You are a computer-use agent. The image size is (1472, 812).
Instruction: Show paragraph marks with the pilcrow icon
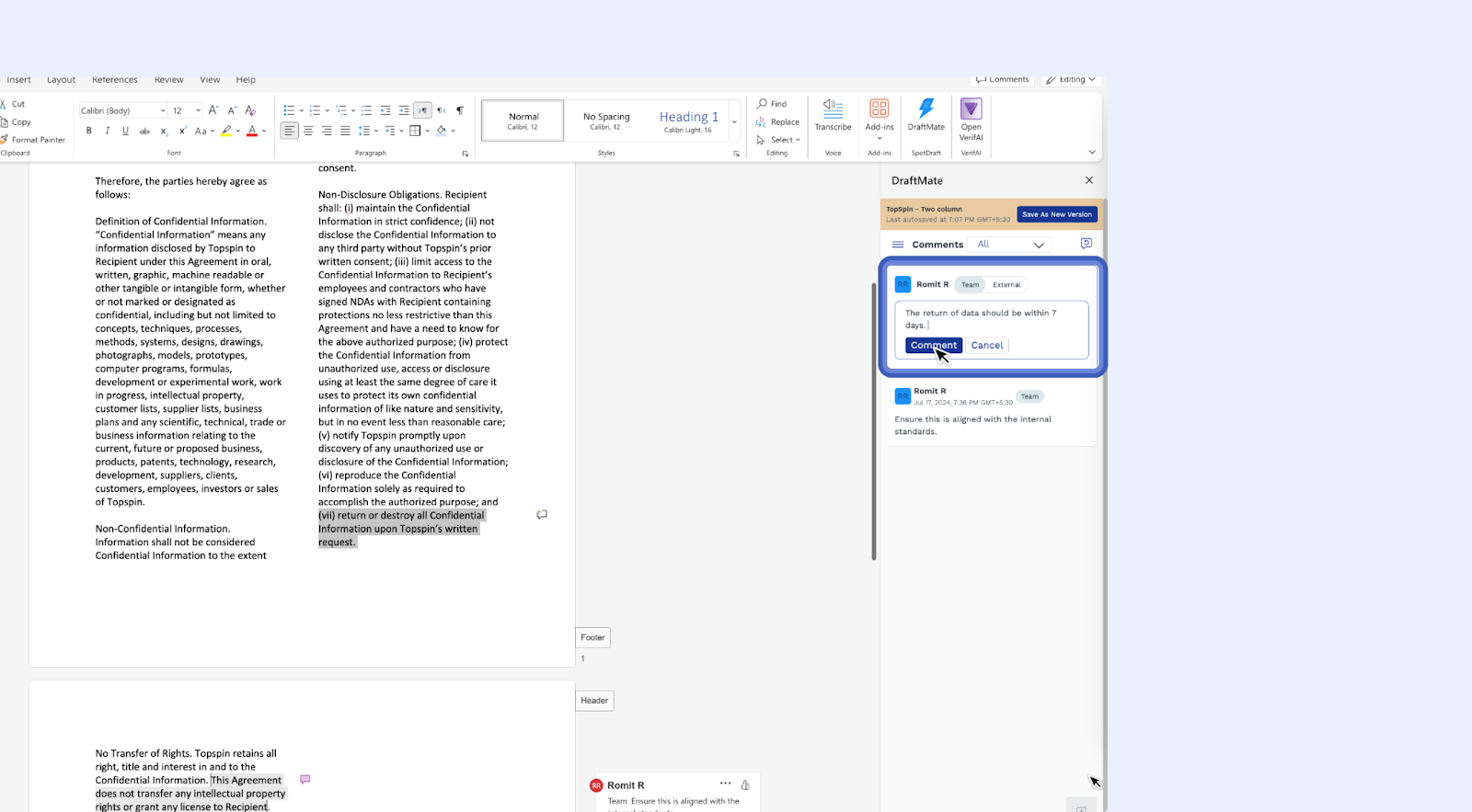(x=460, y=110)
